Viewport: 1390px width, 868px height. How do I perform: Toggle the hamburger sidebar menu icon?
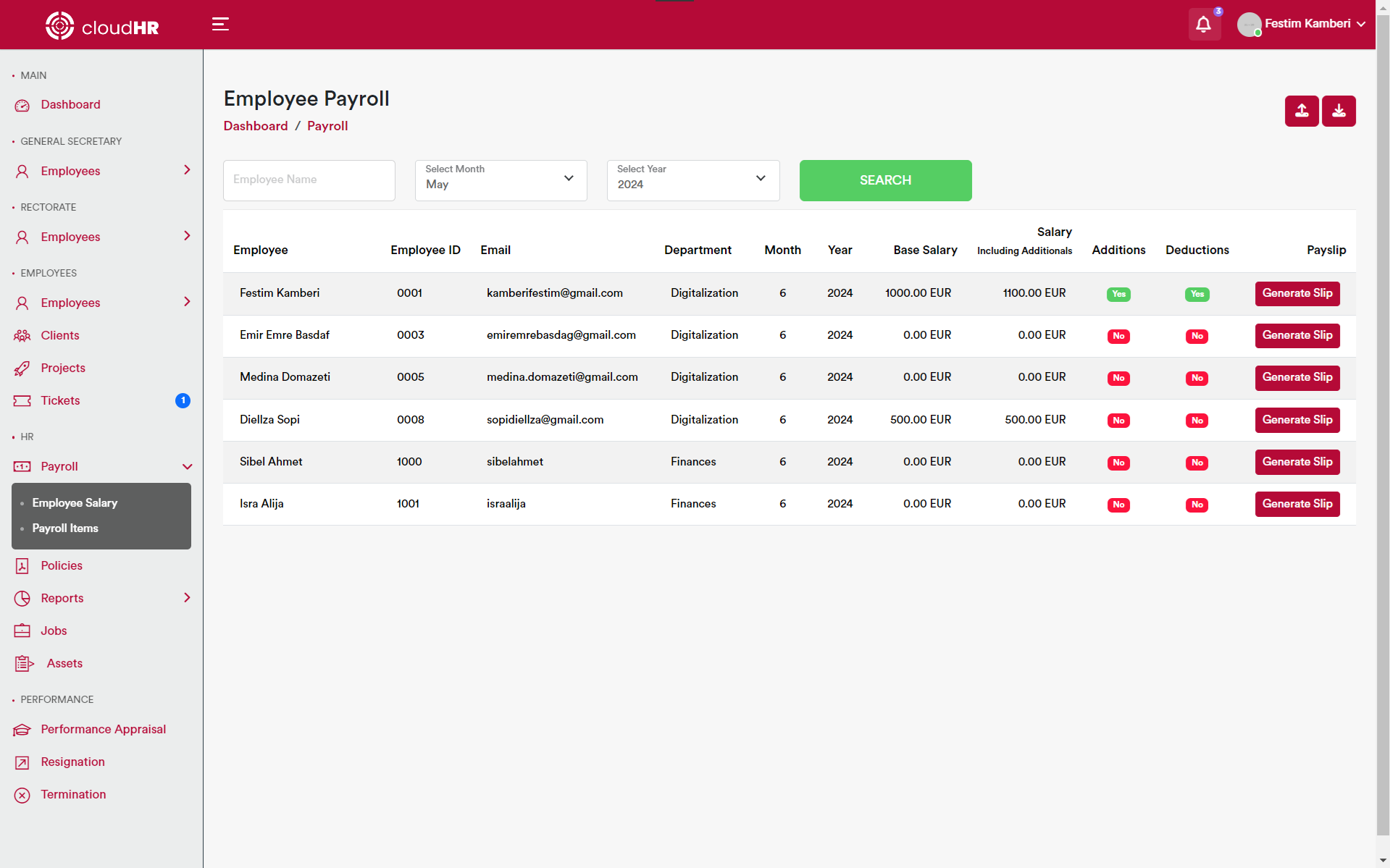coord(220,25)
